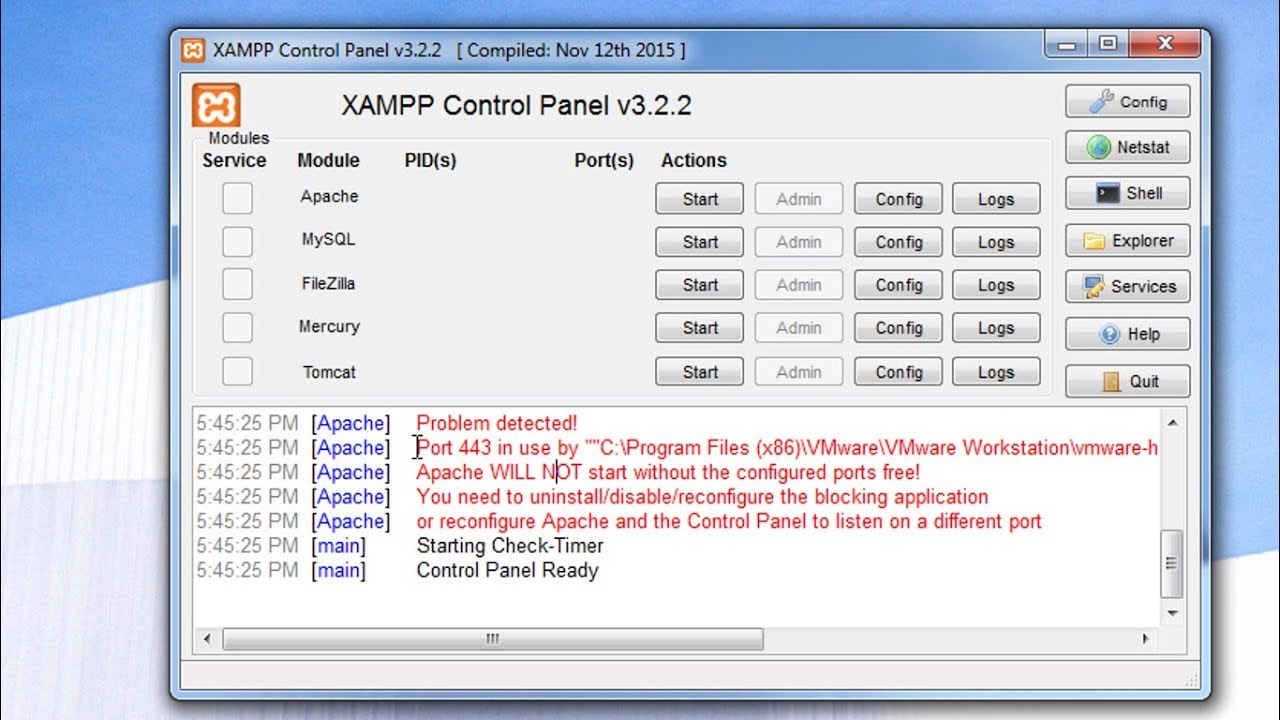1280x720 pixels.
Task: Click the FileZilla module label
Action: pyautogui.click(x=329, y=283)
